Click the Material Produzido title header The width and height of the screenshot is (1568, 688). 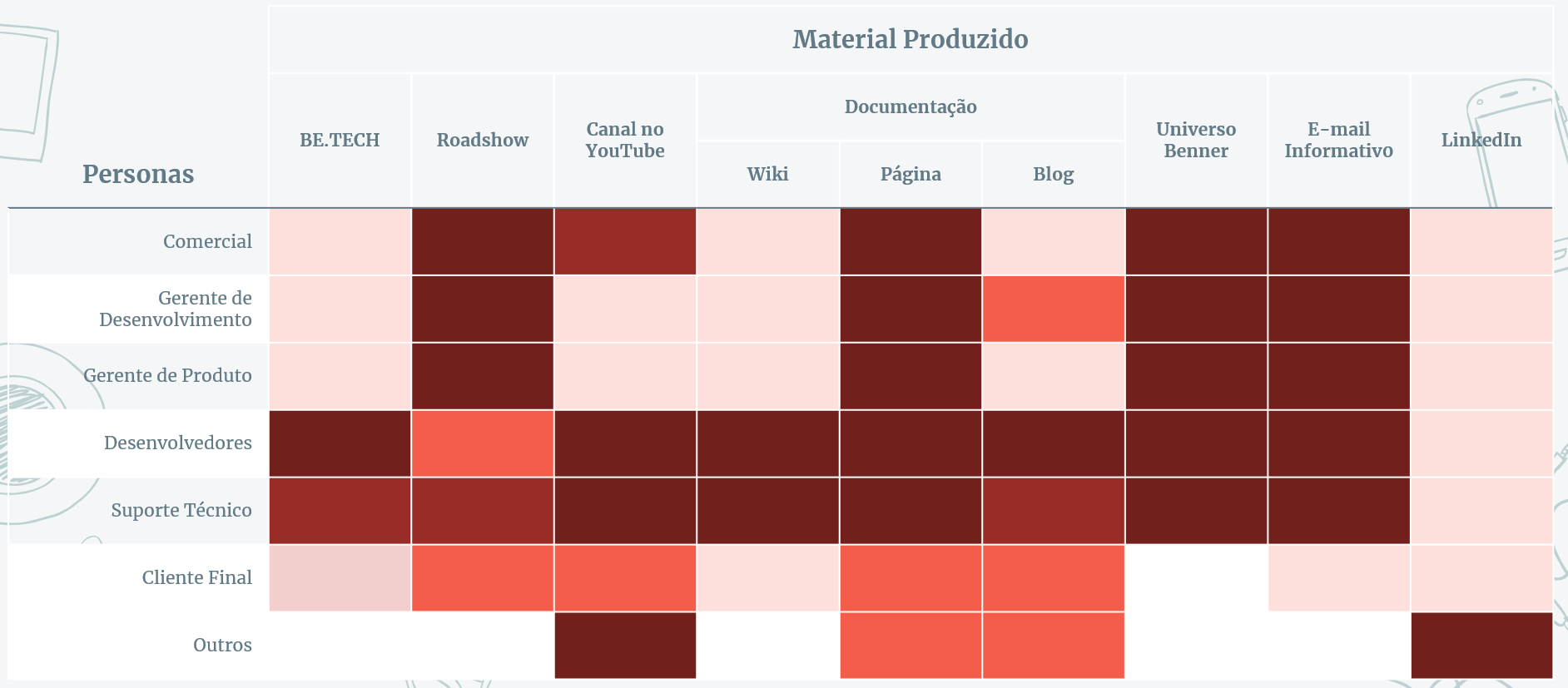click(x=910, y=39)
